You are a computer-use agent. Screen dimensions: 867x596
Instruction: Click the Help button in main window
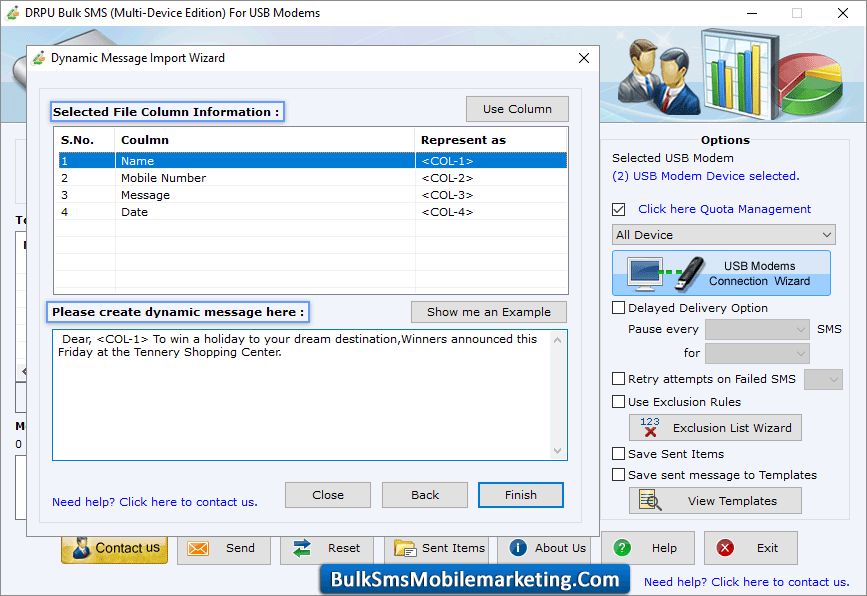[647, 548]
